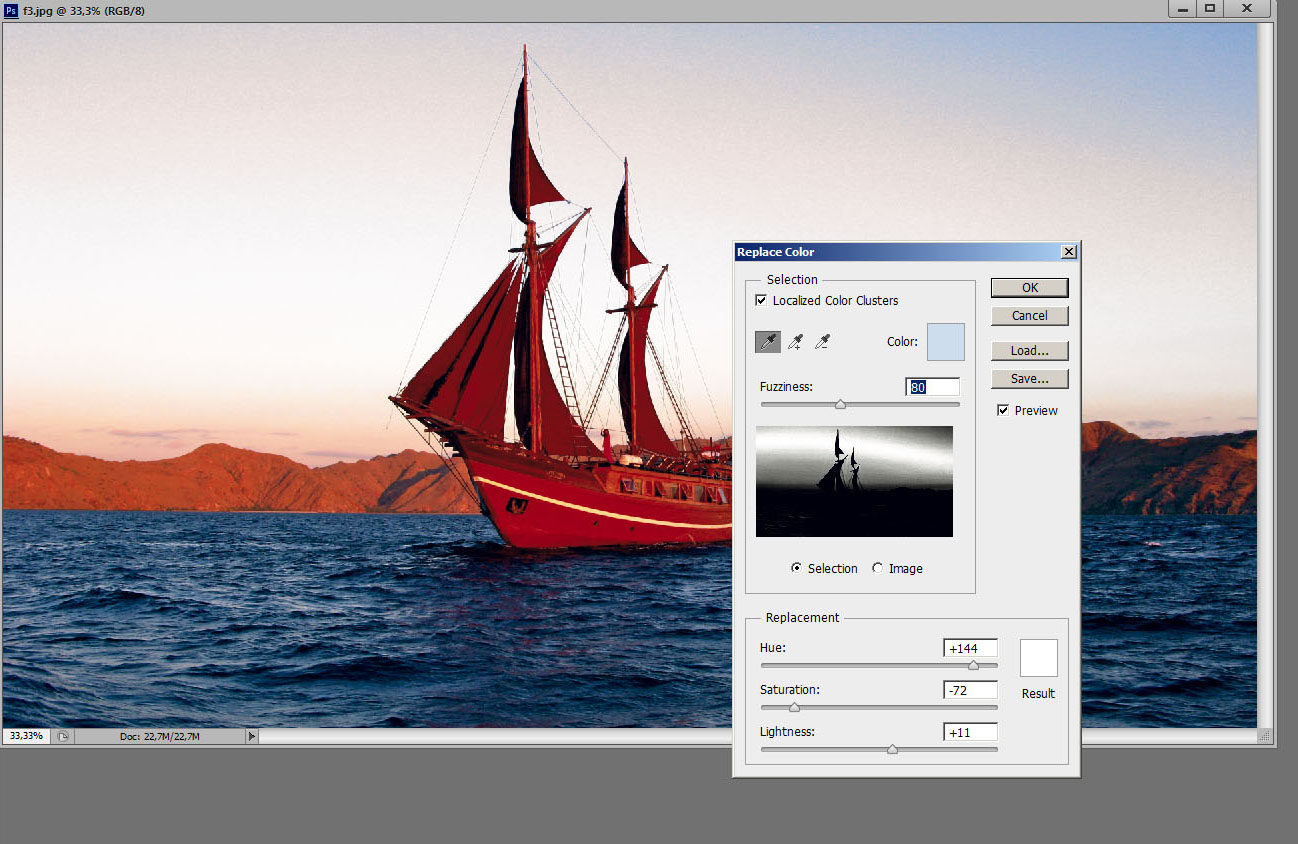Click the Replace Color dialog title
This screenshot has width=1298, height=844.
(x=776, y=252)
